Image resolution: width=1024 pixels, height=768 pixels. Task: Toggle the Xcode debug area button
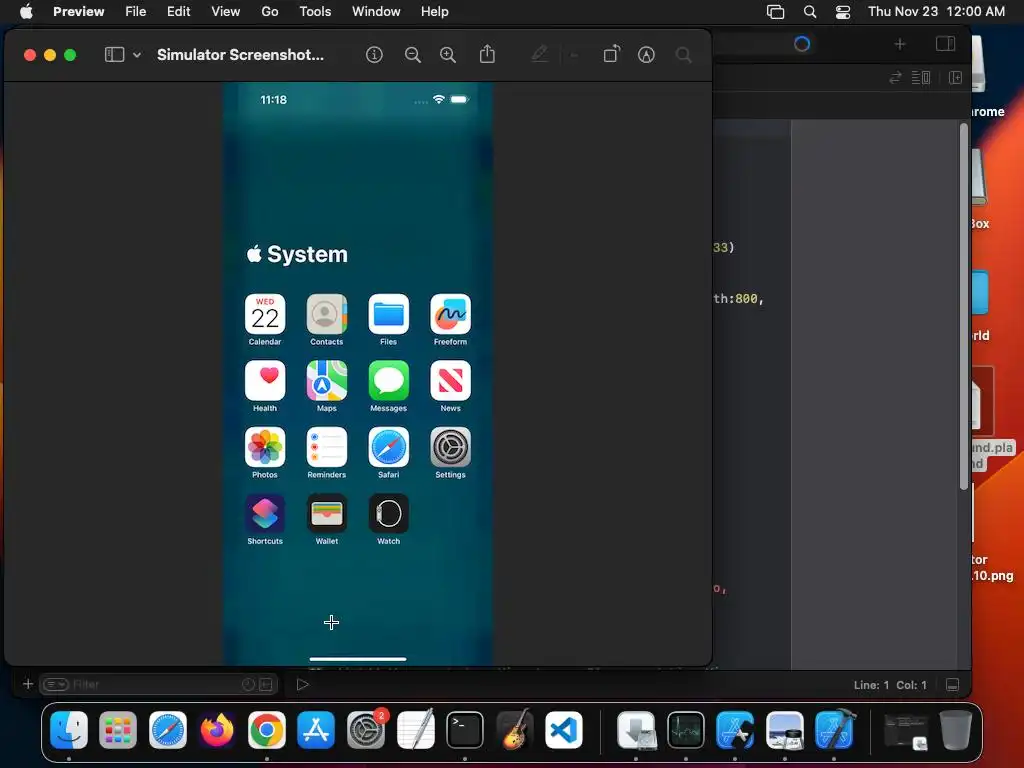tap(952, 684)
